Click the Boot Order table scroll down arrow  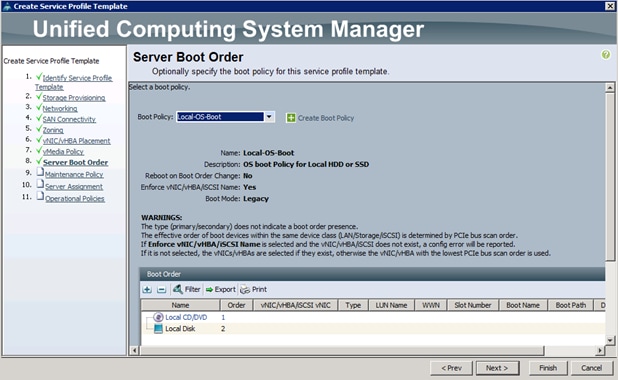tap(610, 340)
